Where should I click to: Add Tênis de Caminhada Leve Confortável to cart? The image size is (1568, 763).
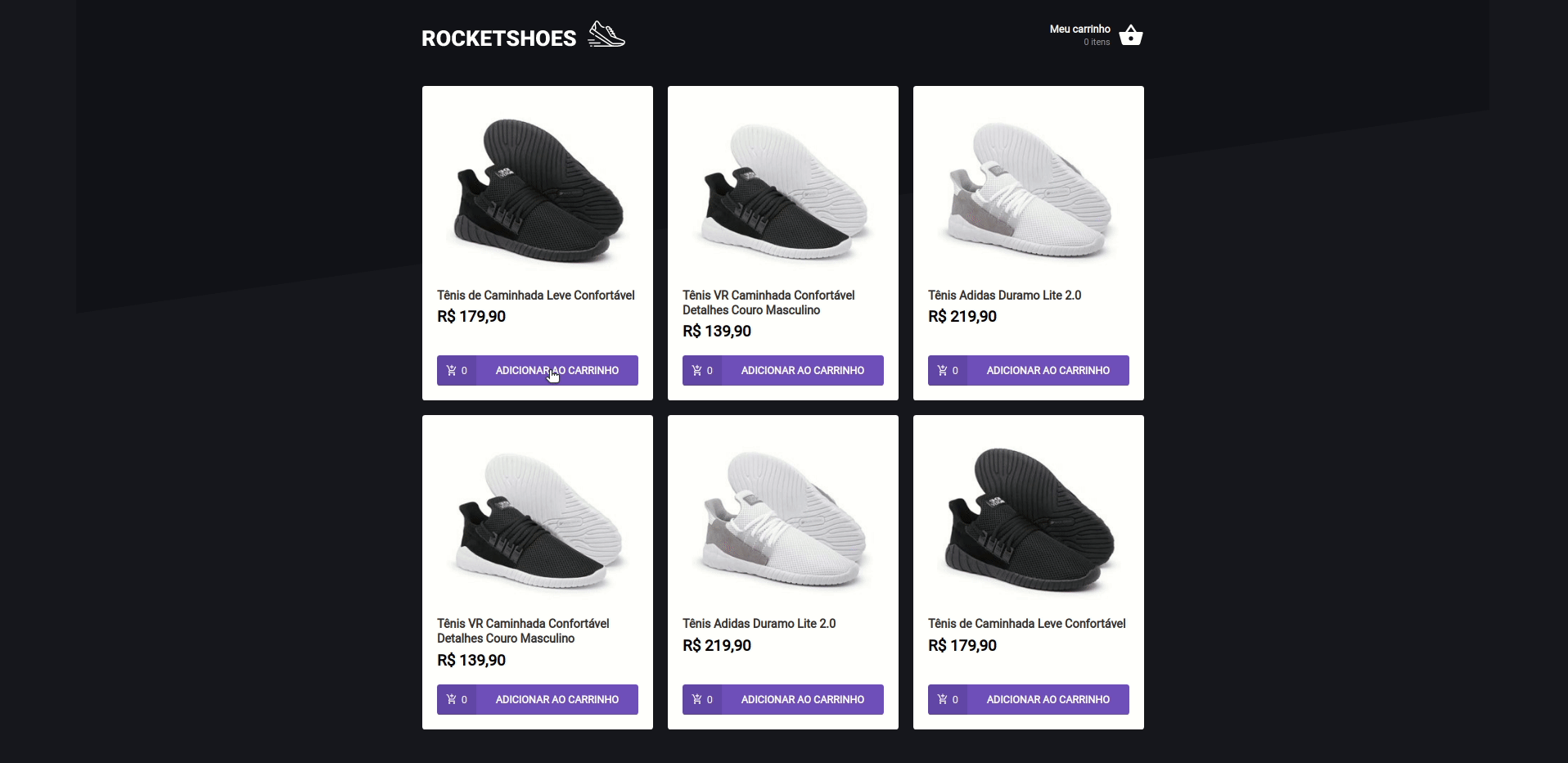557,370
